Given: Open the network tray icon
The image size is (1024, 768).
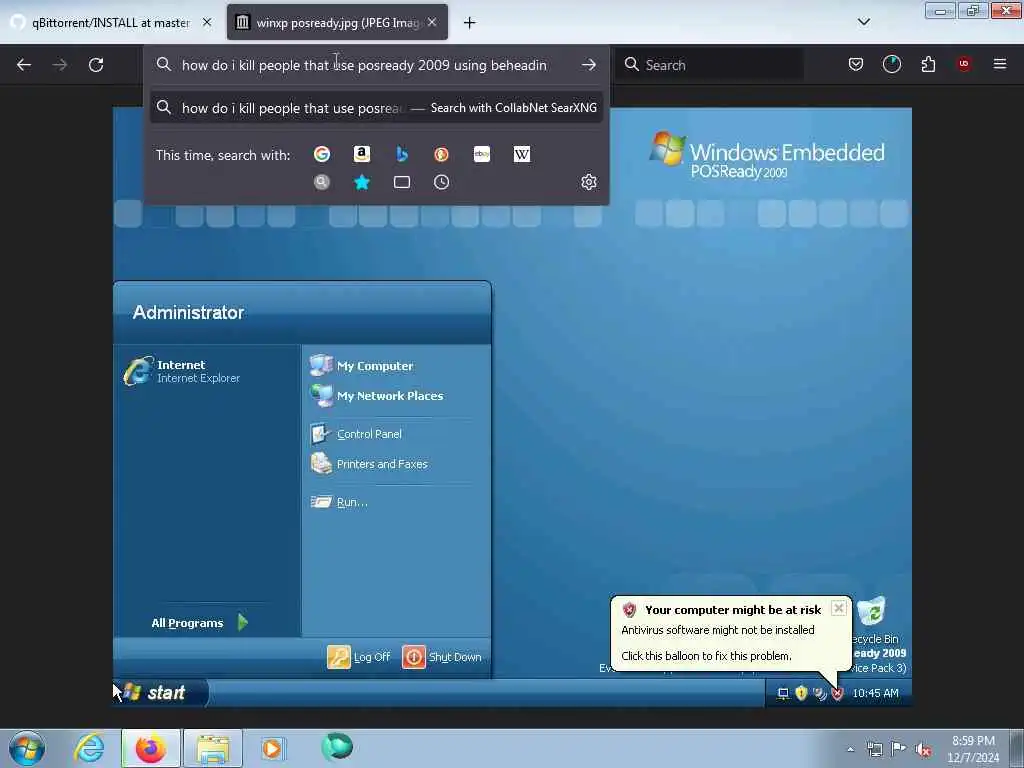Looking at the screenshot, I should [874, 749].
